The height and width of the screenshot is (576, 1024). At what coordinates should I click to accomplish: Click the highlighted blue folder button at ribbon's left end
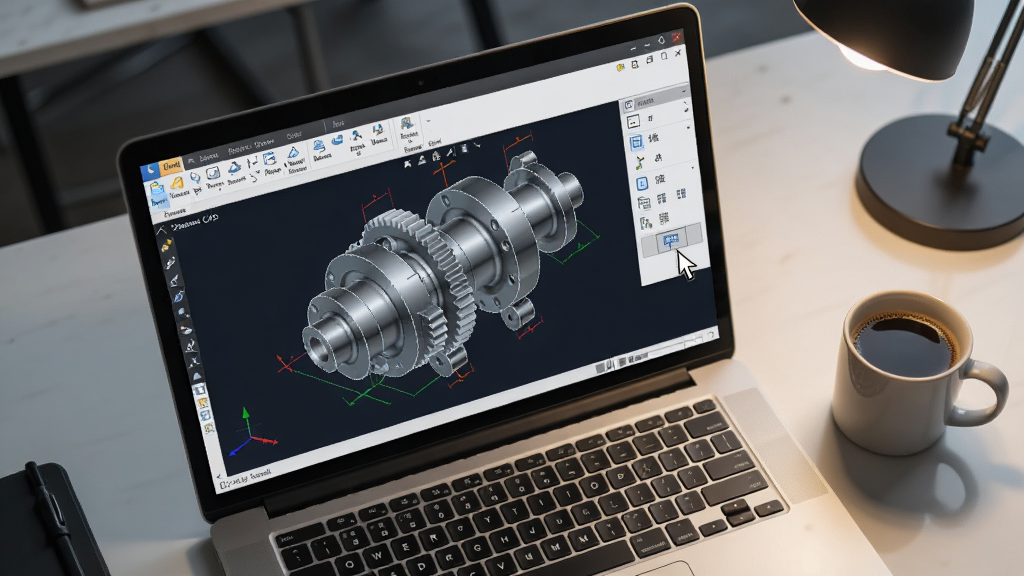[157, 194]
